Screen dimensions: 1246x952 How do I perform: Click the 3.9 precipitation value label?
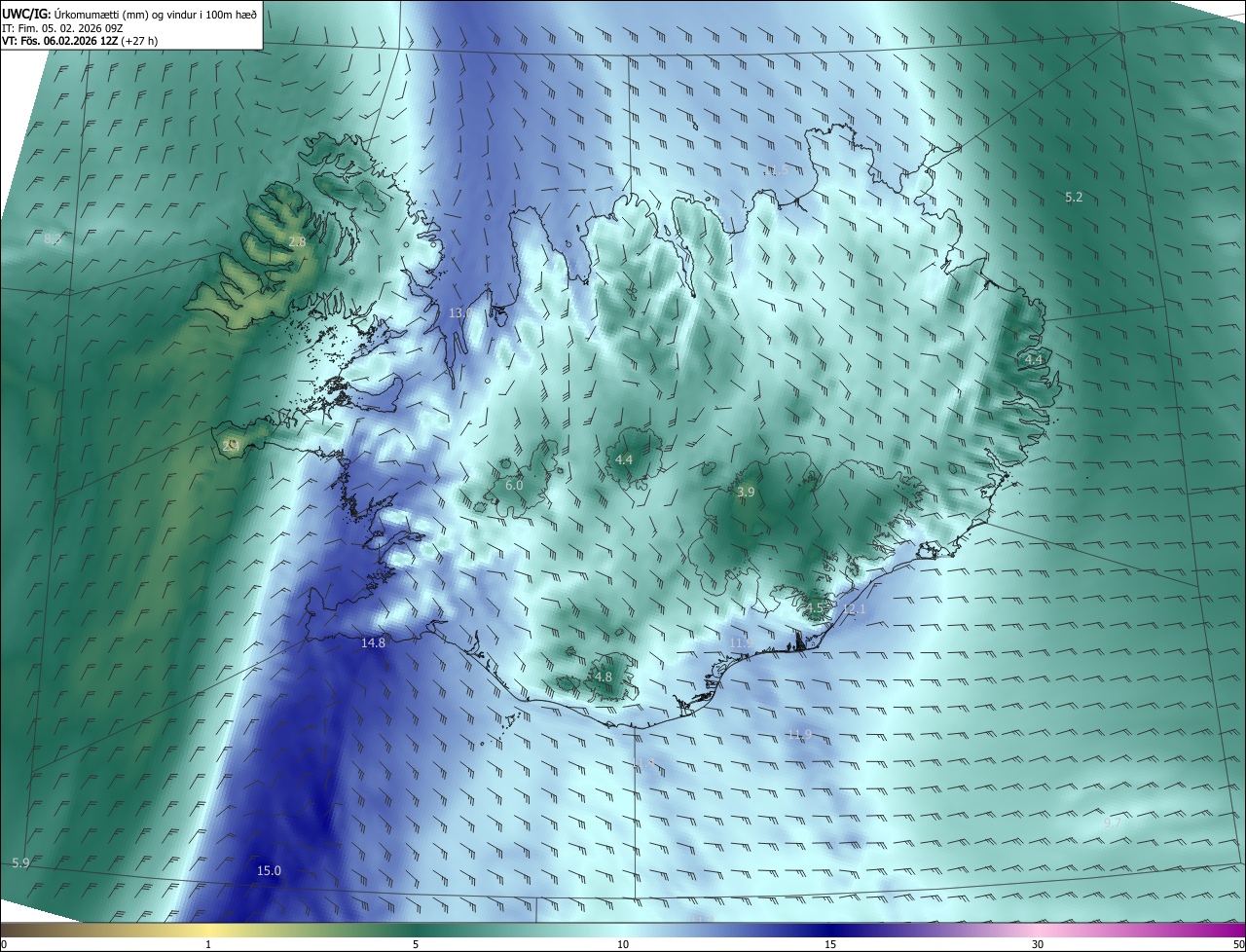[x=746, y=493]
